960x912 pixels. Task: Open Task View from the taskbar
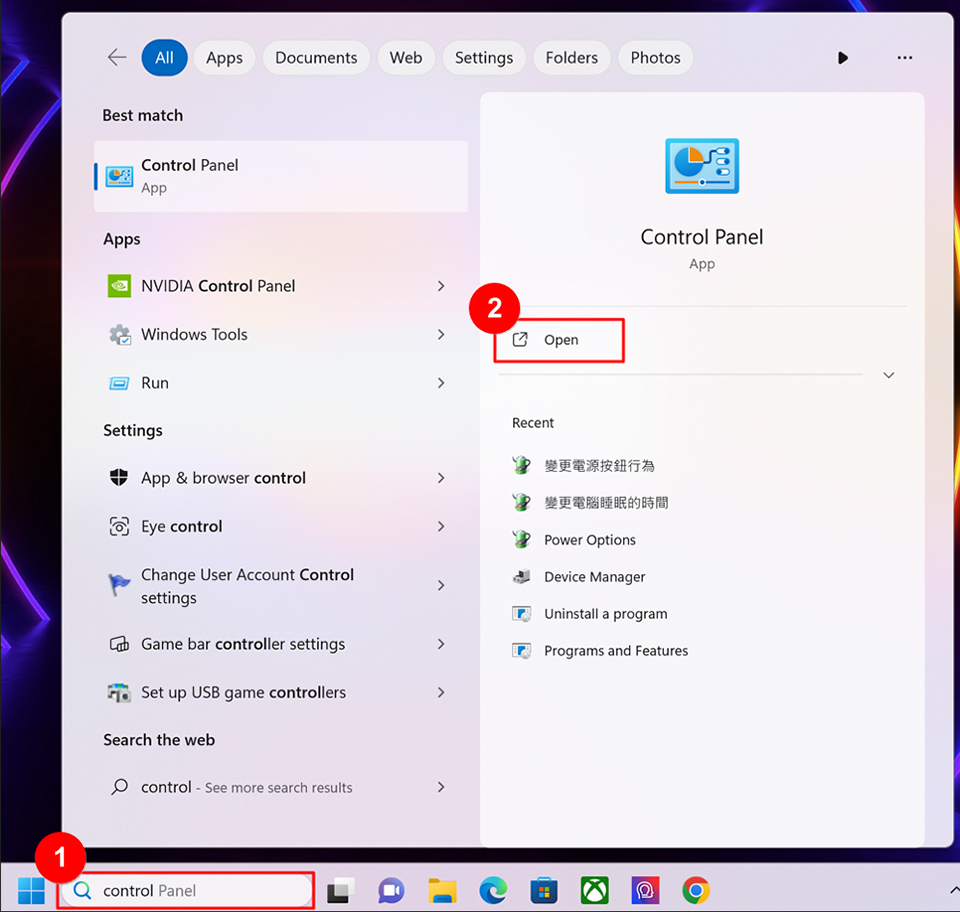(341, 891)
